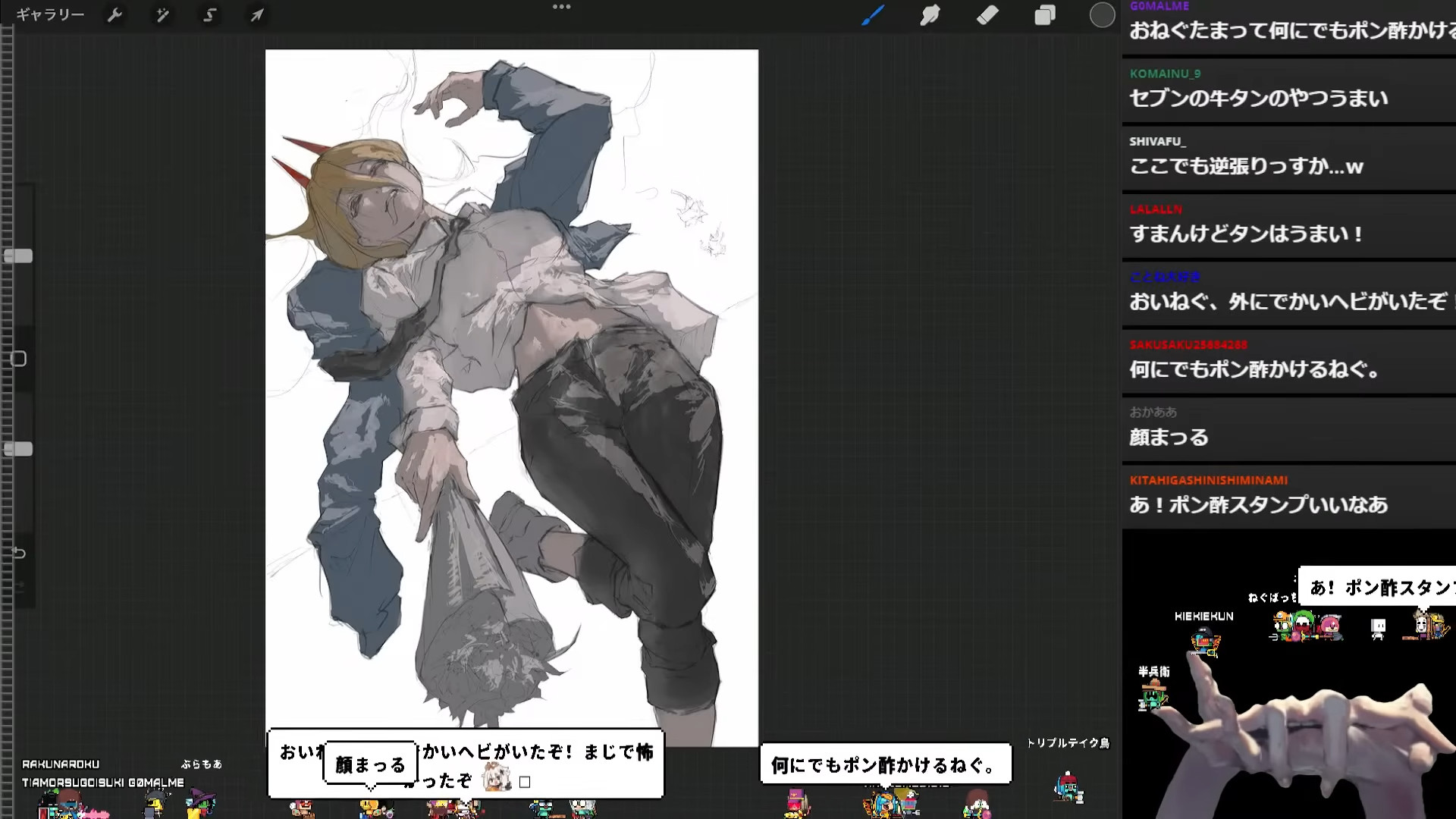This screenshot has height=819, width=1456.
Task: Activate the Transform arrow tool
Action: 257,14
